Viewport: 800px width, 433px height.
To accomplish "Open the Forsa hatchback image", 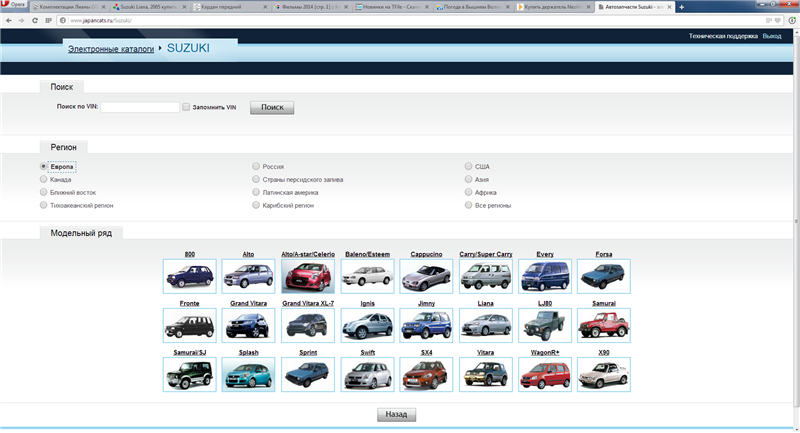I will click(x=604, y=276).
